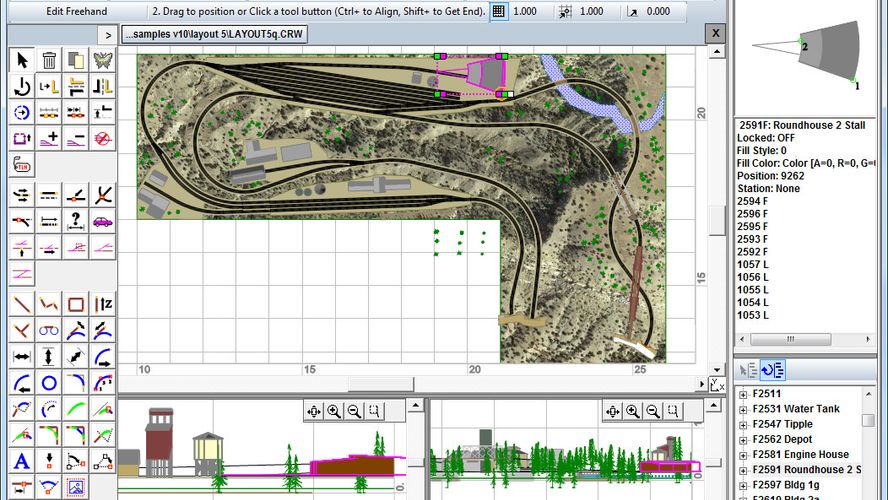
Task: Expand the F2581 Engine House node
Action: pyautogui.click(x=743, y=454)
